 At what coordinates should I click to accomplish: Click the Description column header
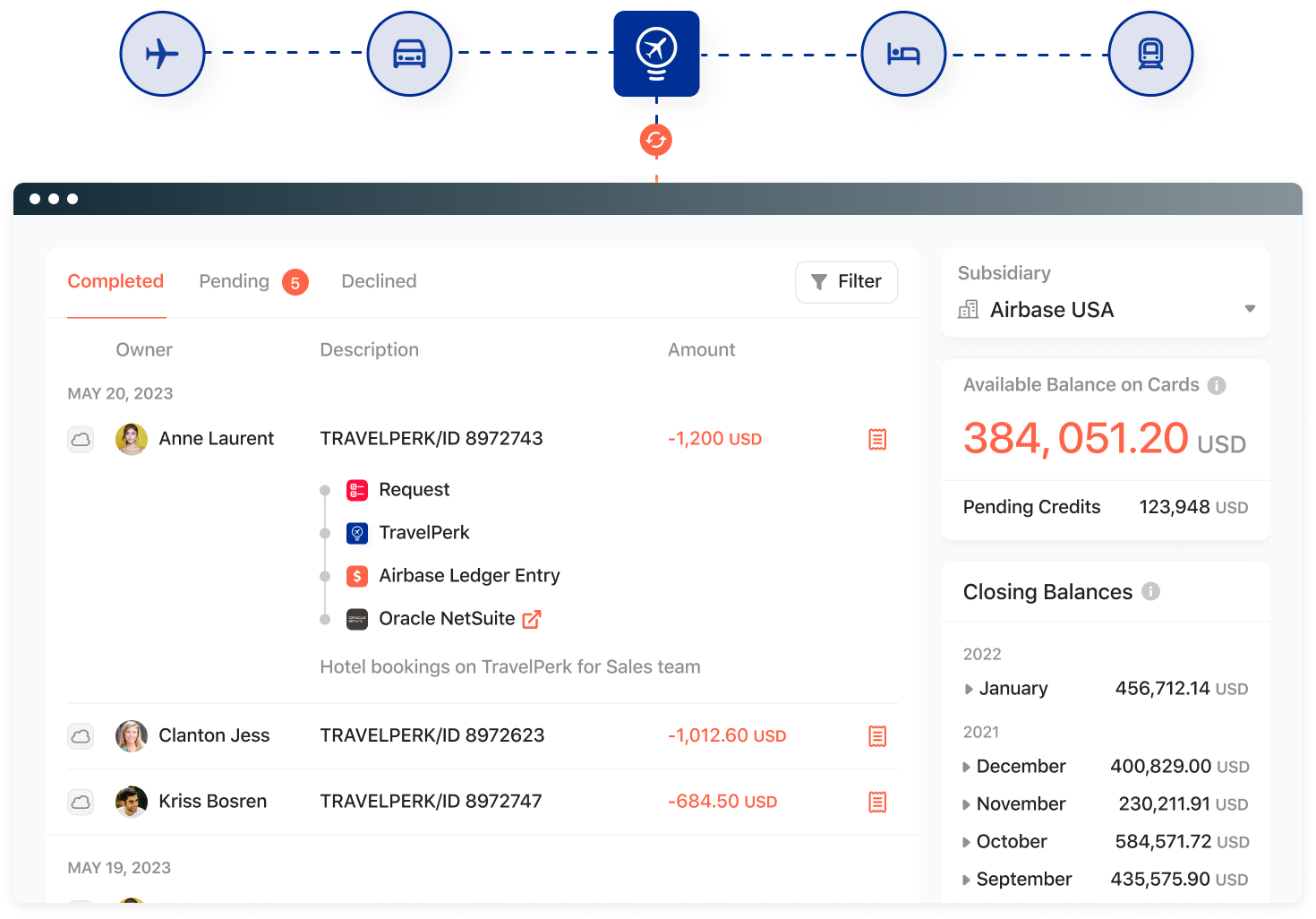369,350
